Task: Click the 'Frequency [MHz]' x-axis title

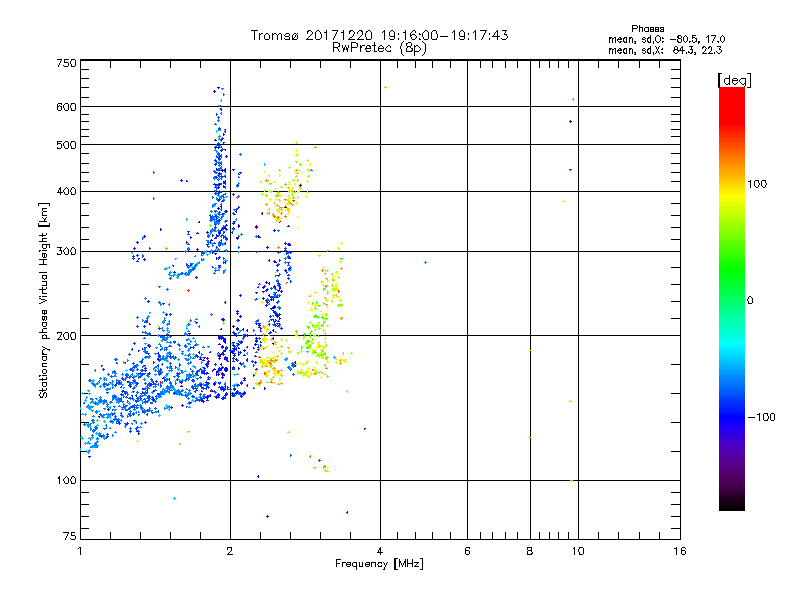Action: (x=379, y=564)
